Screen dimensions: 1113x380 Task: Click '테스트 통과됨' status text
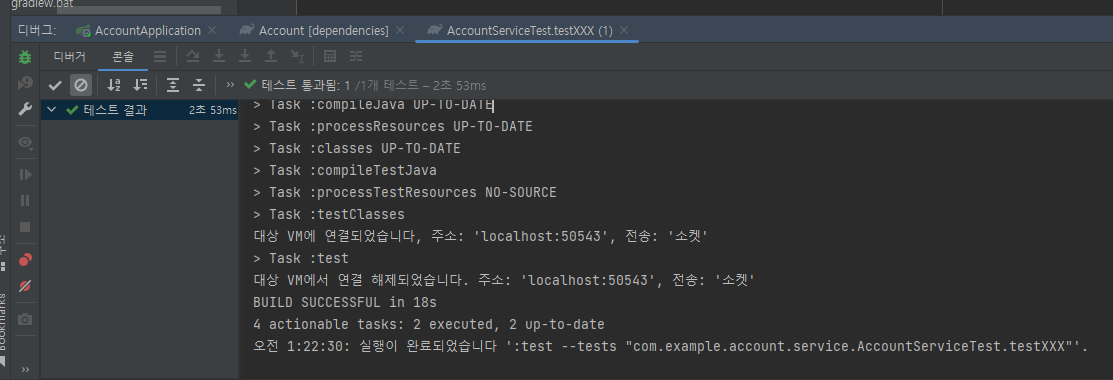[x=306, y=85]
